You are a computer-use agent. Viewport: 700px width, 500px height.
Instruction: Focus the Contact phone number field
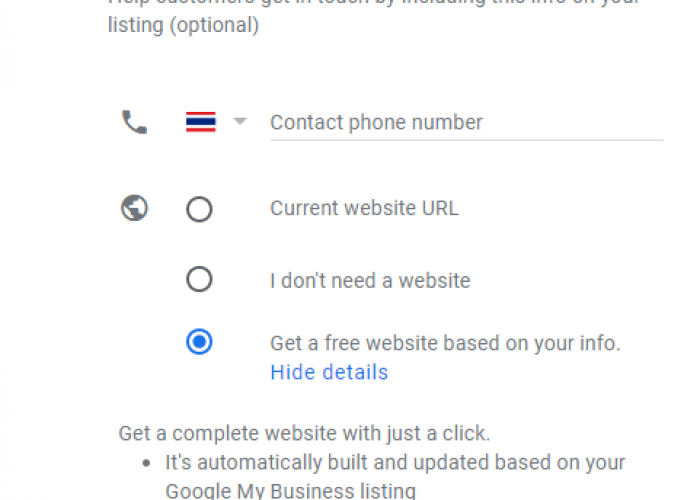click(467, 122)
